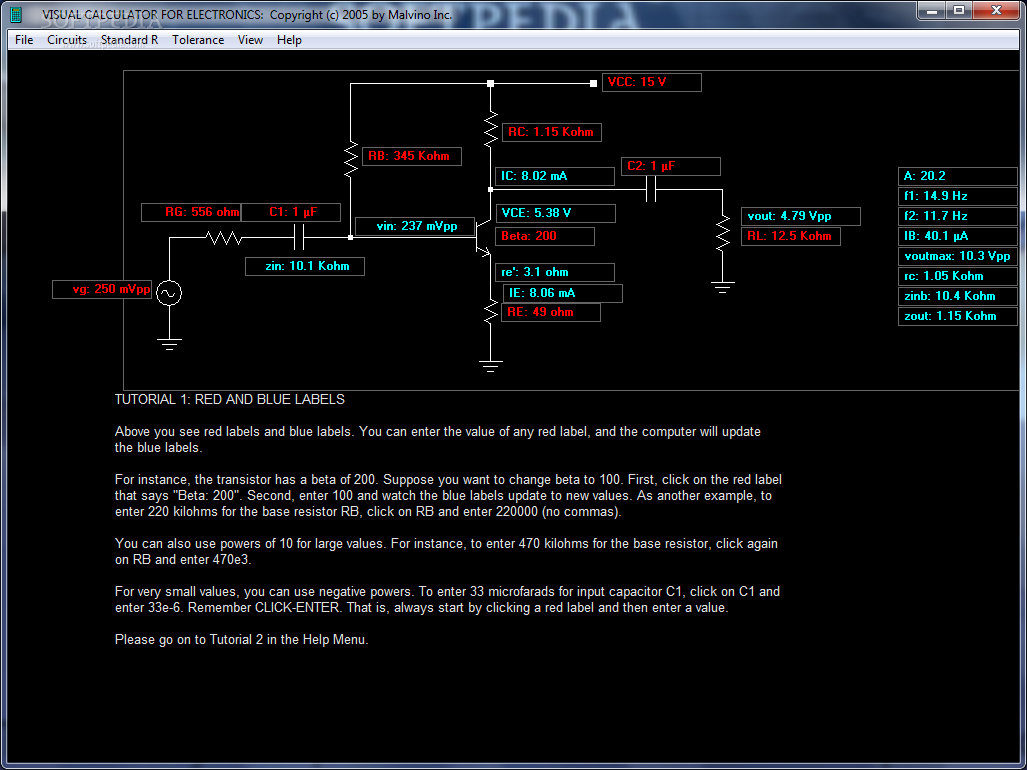Viewport: 1027px width, 770px height.
Task: Select the red RB: 345 Kohm label
Action: tap(412, 156)
